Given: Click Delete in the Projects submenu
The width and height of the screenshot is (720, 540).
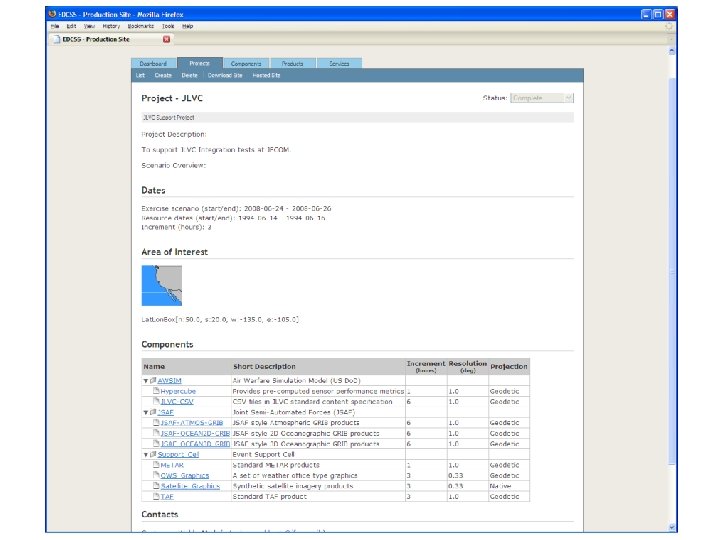Looking at the screenshot, I should (189, 76).
